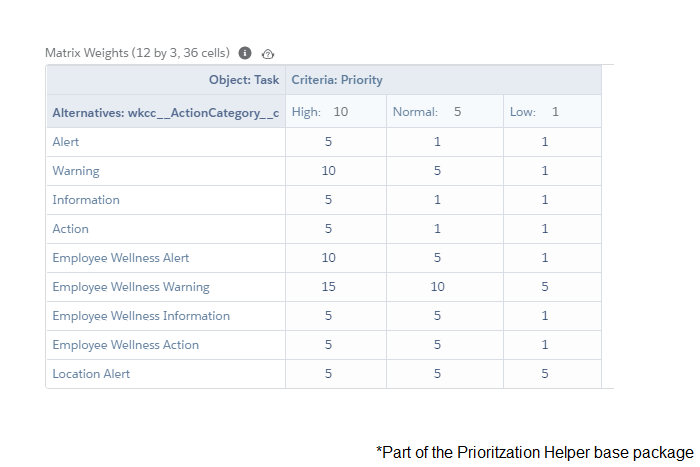700x467 pixels.
Task: Edit the Warning row High weight 10
Action: [x=336, y=171]
